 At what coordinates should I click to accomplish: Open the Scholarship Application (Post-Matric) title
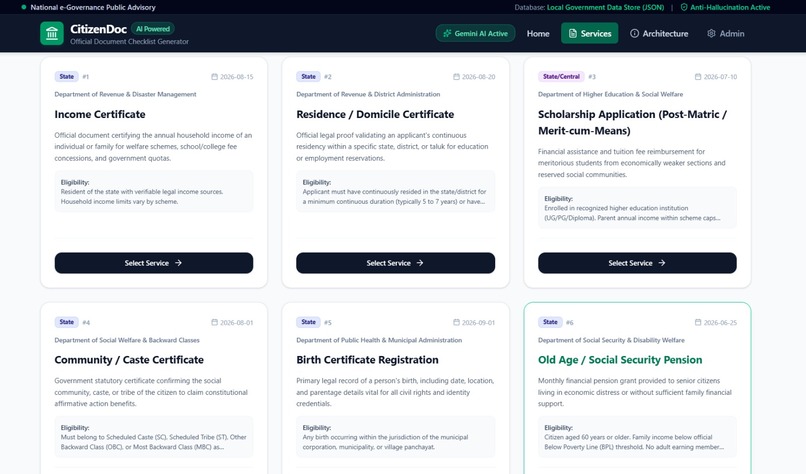[x=632, y=122]
